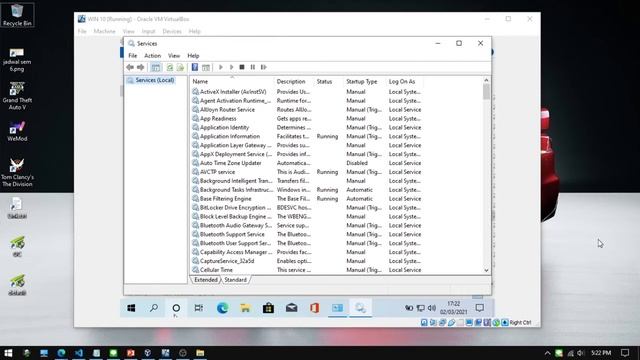Open Mail app from VM taskbar

(291, 308)
